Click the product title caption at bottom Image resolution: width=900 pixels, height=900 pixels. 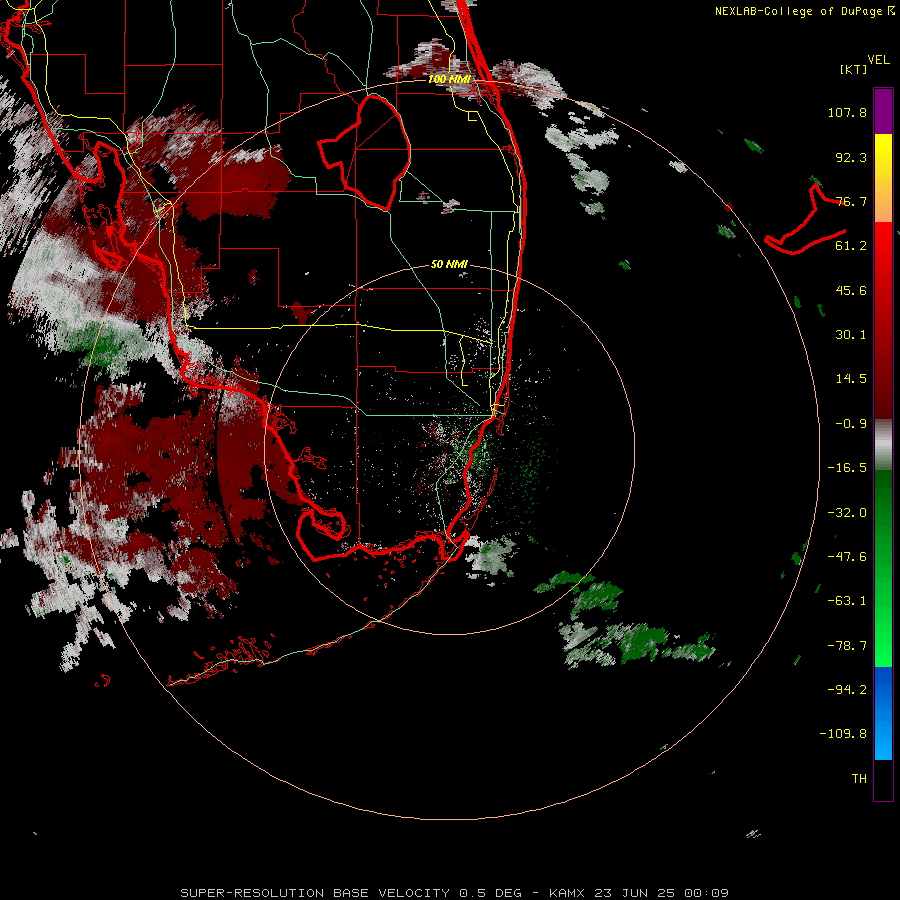point(455,893)
